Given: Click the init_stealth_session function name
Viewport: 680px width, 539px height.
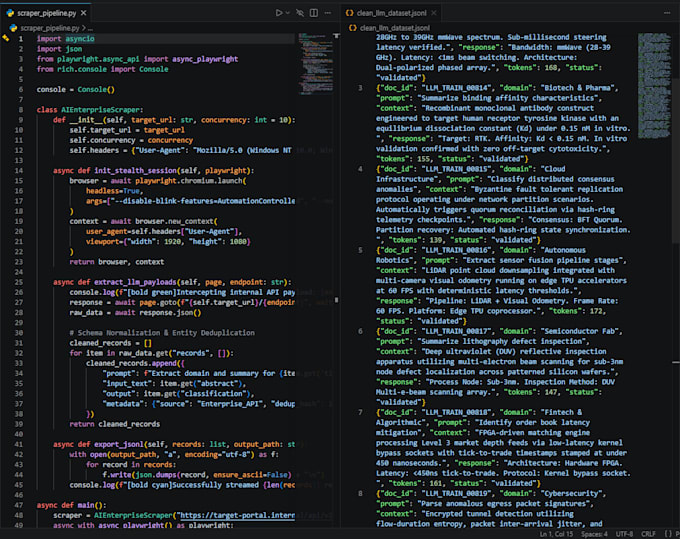Looking at the screenshot, I should coord(135,170).
